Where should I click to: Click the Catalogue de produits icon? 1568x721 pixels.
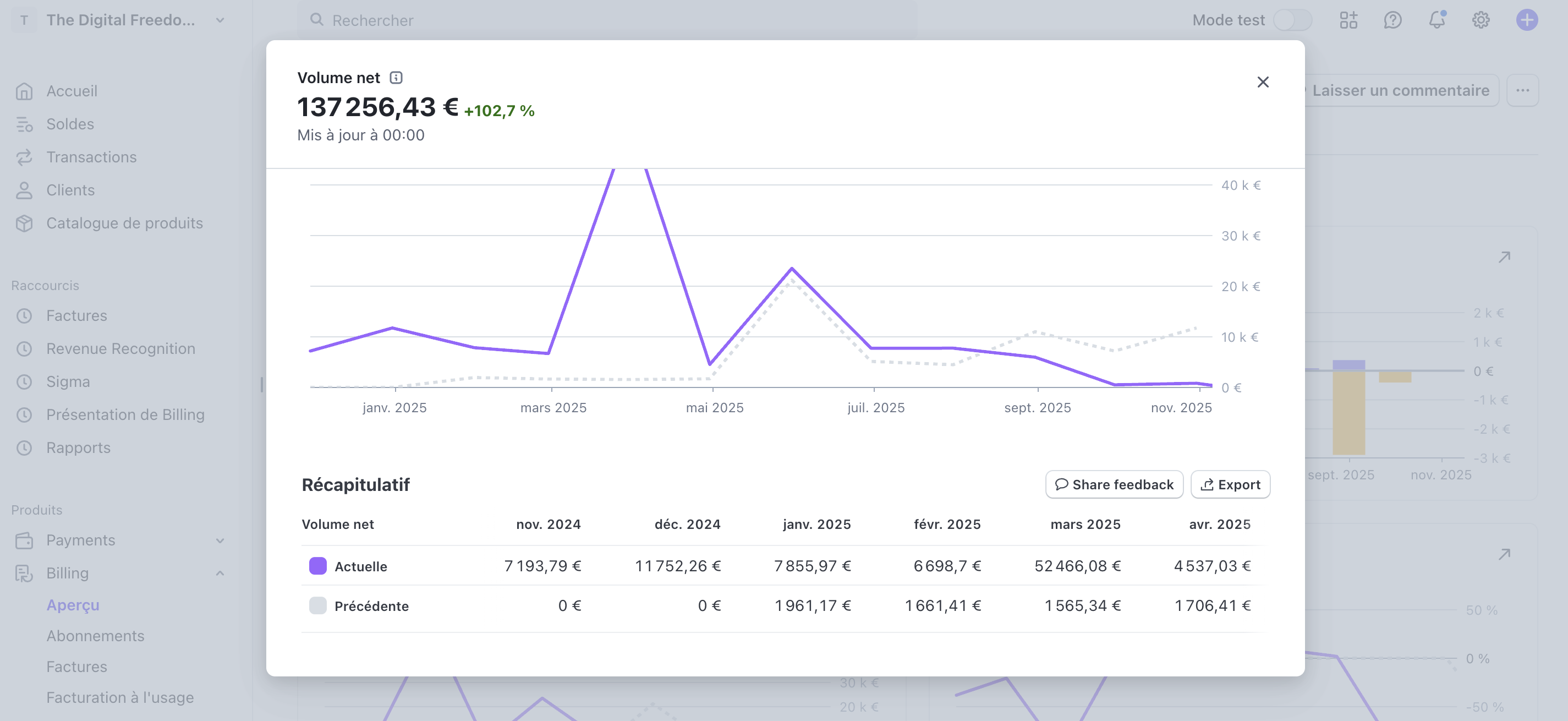[24, 223]
